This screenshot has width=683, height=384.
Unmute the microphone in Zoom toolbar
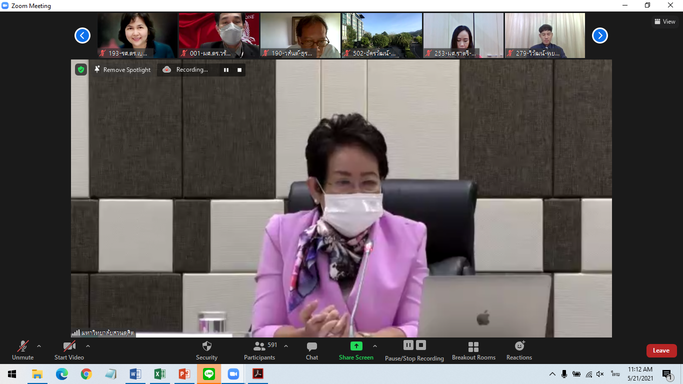click(x=23, y=350)
